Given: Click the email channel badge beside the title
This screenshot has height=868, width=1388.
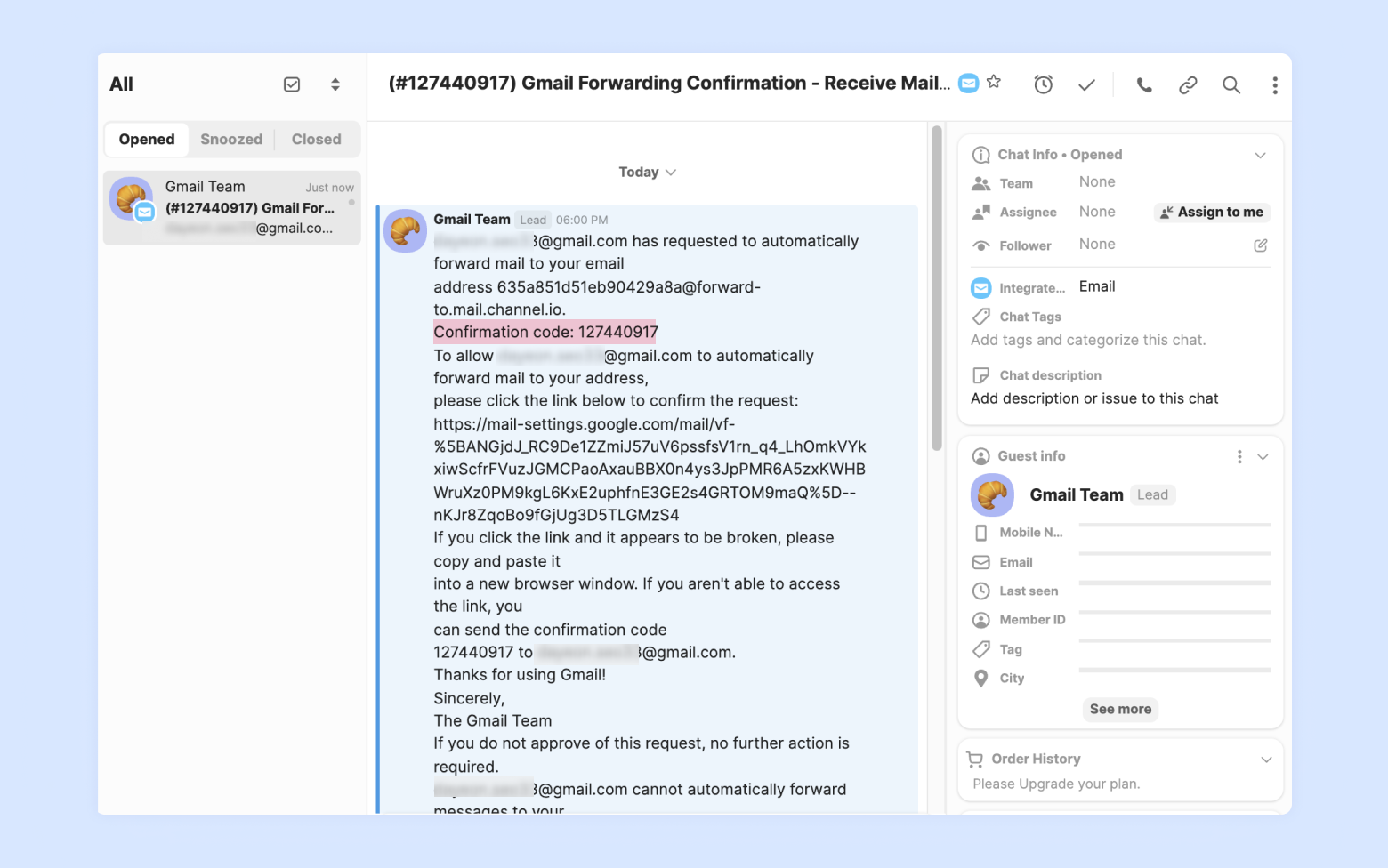Looking at the screenshot, I should [x=969, y=83].
